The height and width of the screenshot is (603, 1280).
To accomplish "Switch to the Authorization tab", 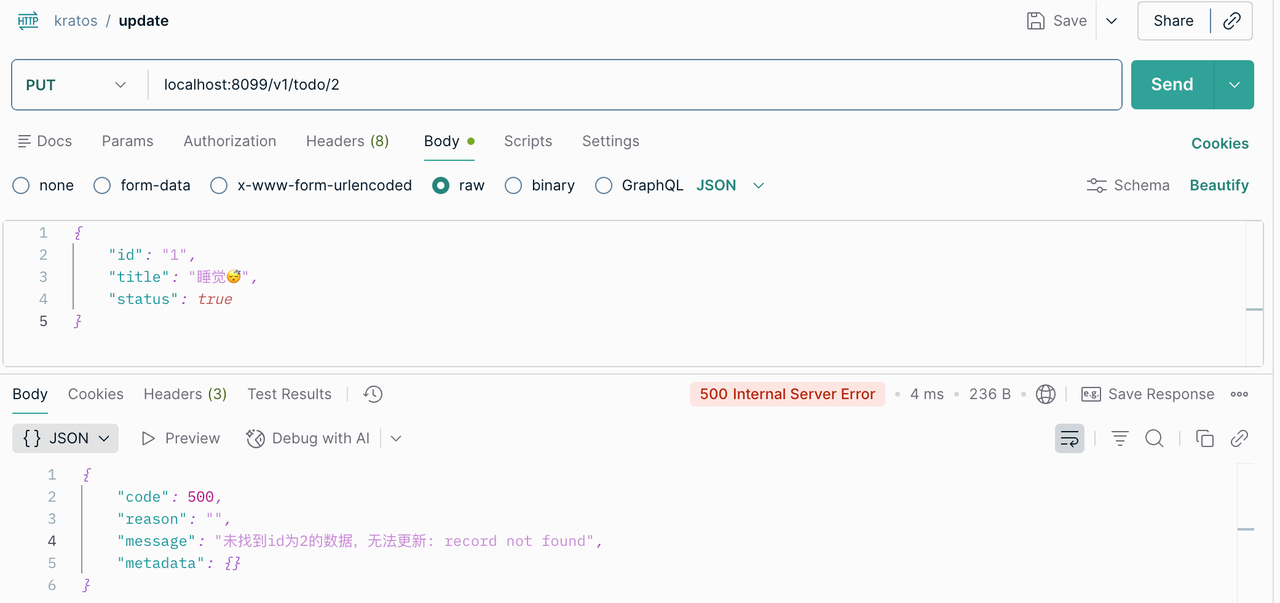I will (x=230, y=141).
